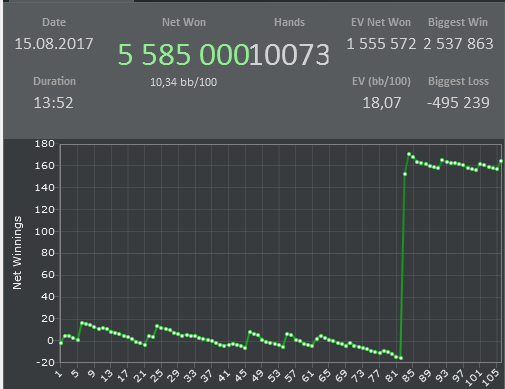Click the Biggest Loss label
This screenshot has height=389, width=505.
click(x=458, y=81)
